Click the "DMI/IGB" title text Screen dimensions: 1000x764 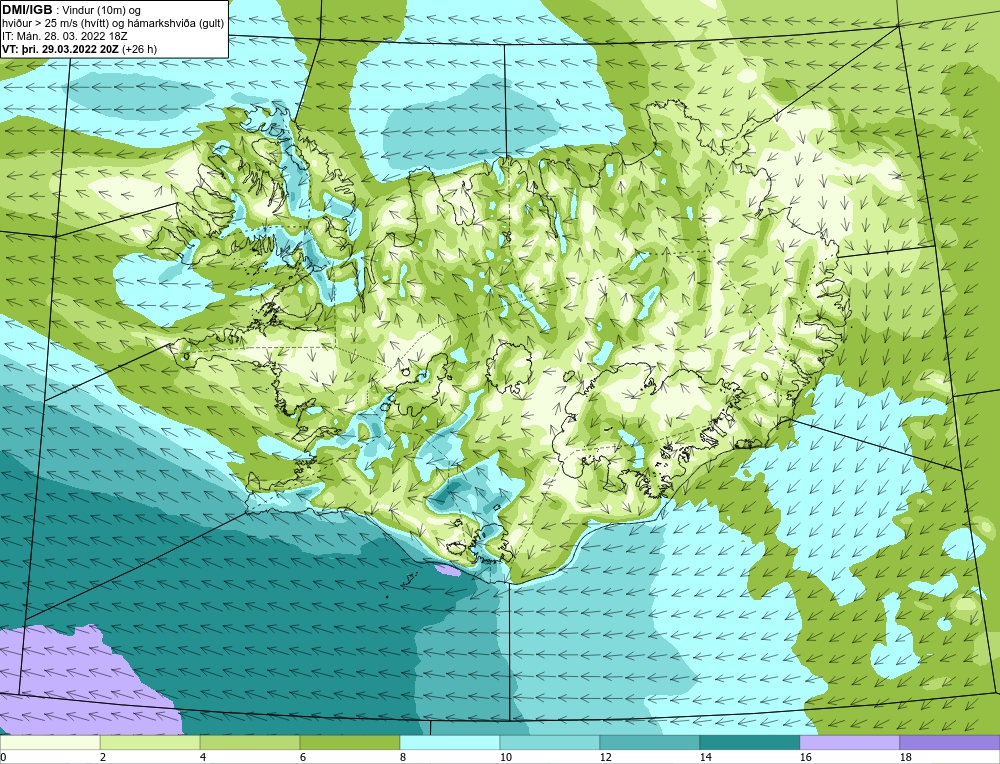[27, 10]
